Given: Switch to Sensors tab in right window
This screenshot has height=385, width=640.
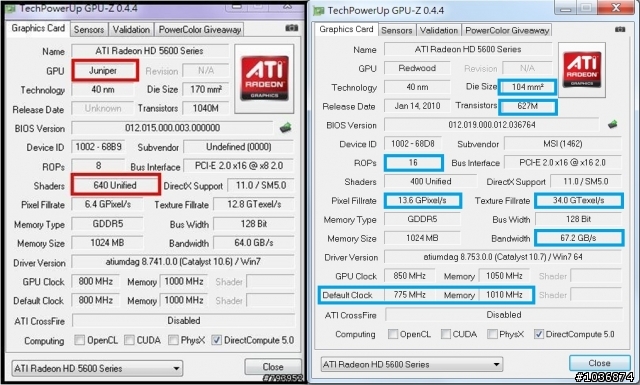Looking at the screenshot, I should click(x=397, y=31).
